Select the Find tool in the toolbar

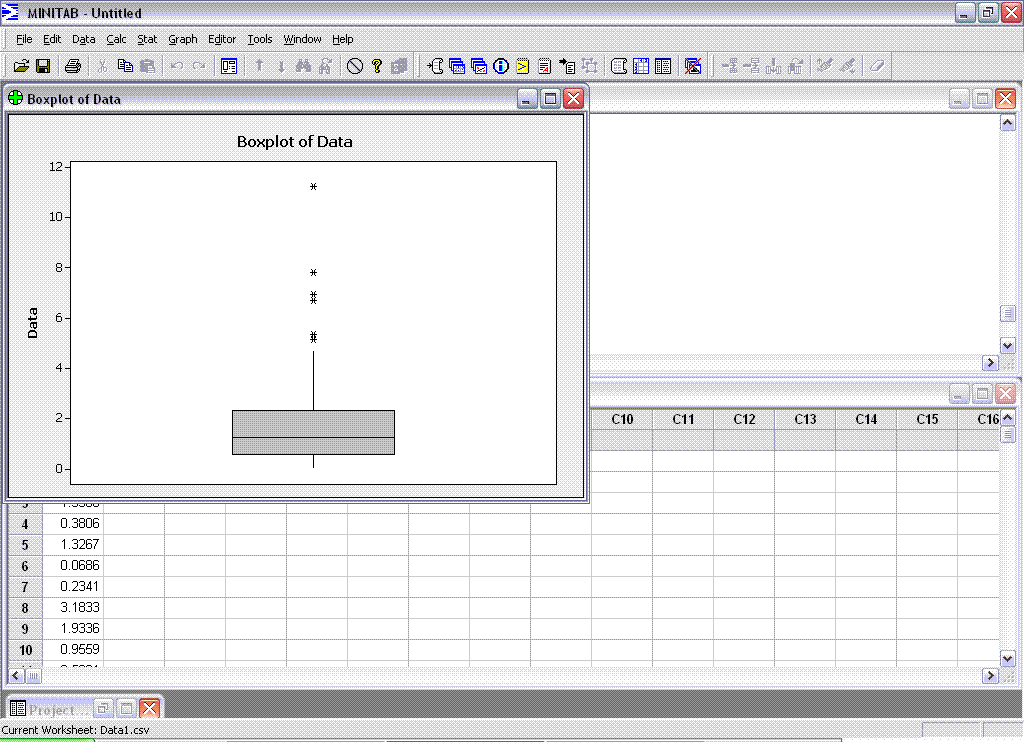point(302,65)
